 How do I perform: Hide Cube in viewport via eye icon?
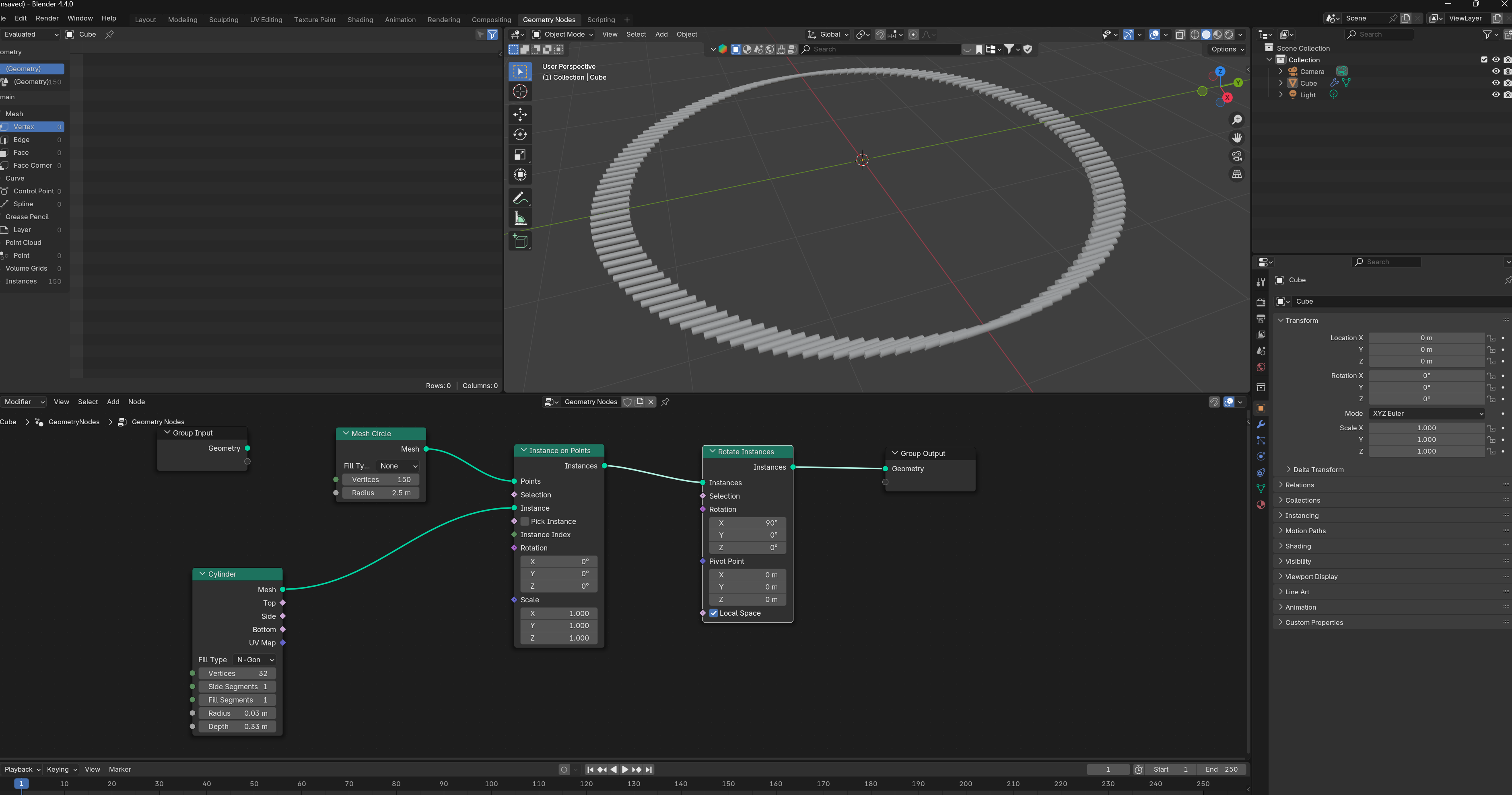pos(1496,83)
